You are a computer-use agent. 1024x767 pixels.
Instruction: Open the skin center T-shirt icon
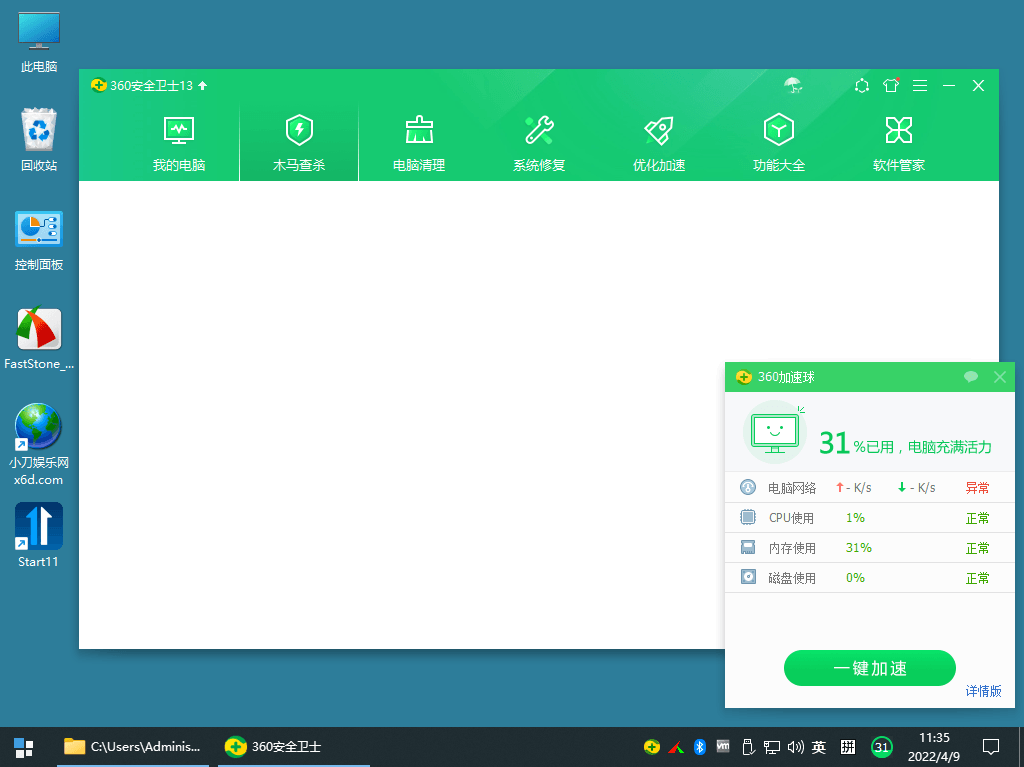[x=890, y=86]
